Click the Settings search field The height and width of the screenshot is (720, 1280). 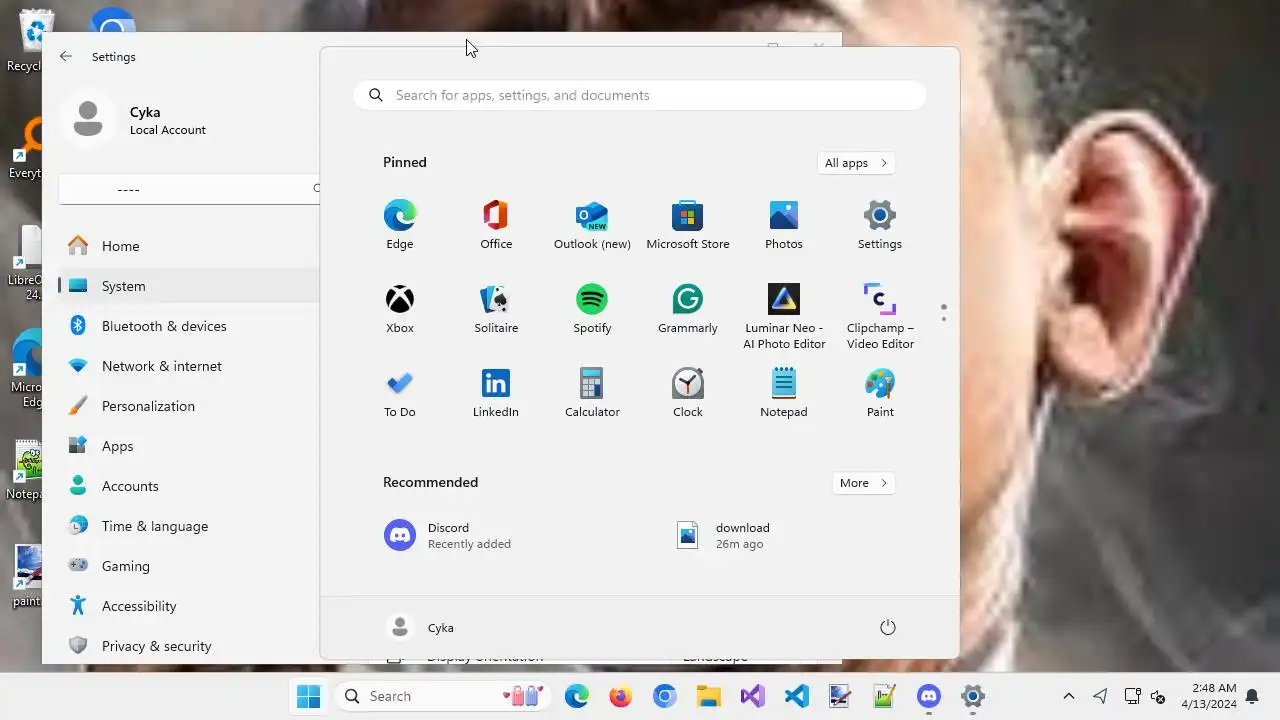coord(189,189)
